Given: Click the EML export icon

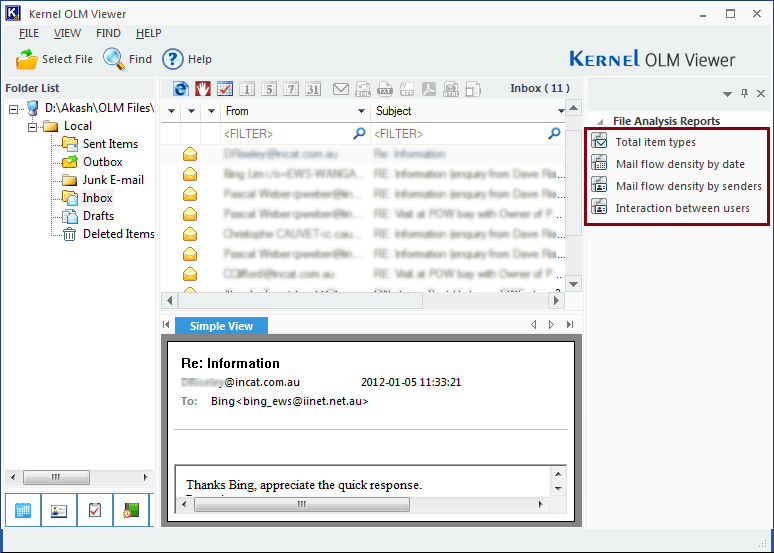Looking at the screenshot, I should click(x=363, y=89).
